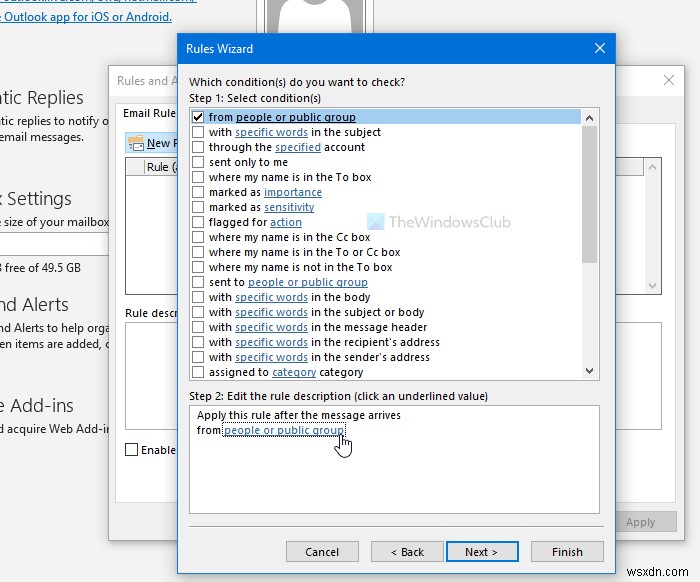Click 'specific words' link in the subject or body row
The height and width of the screenshot is (582, 700).
(271, 312)
